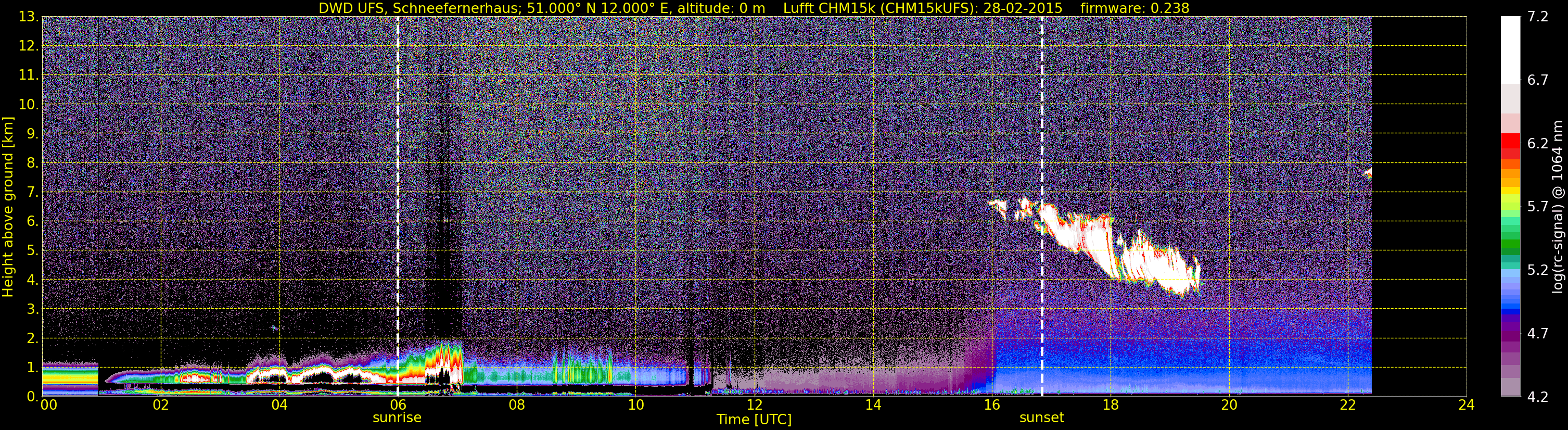Image resolution: width=1568 pixels, height=430 pixels.
Task: Click the height axis tick label "10."
Action: pyautogui.click(x=29, y=104)
